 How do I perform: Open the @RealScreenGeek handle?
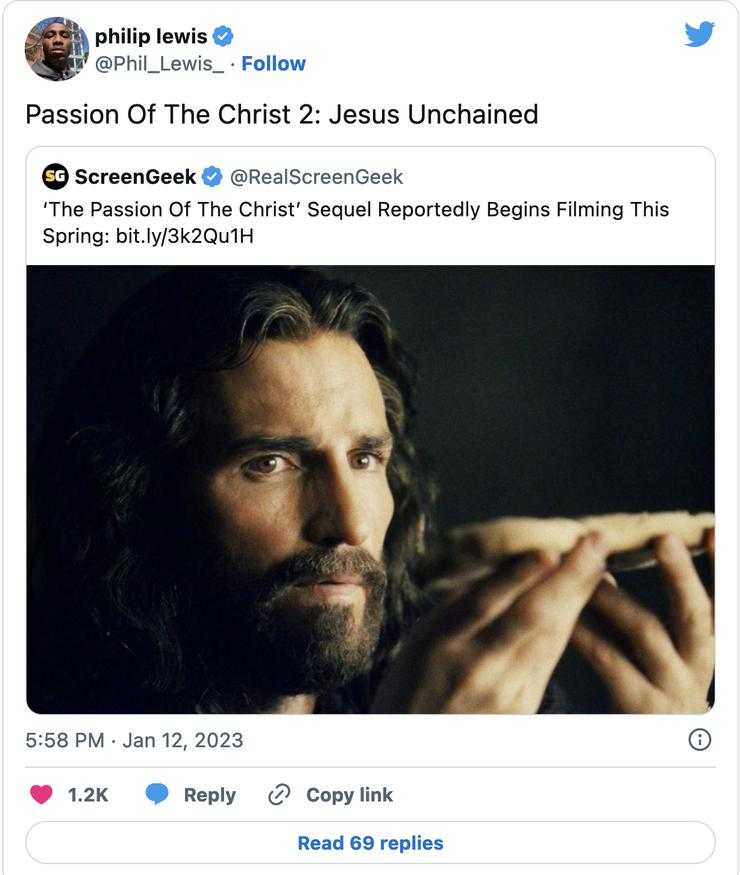[316, 177]
